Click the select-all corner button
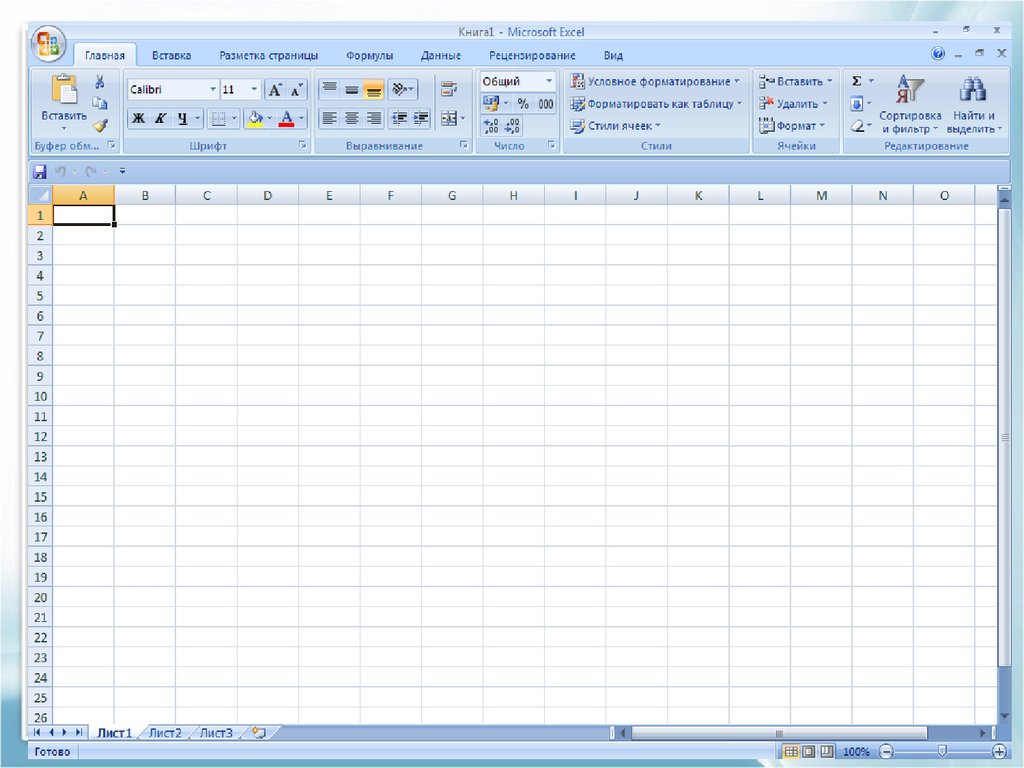This screenshot has height=768, width=1024. (40, 195)
